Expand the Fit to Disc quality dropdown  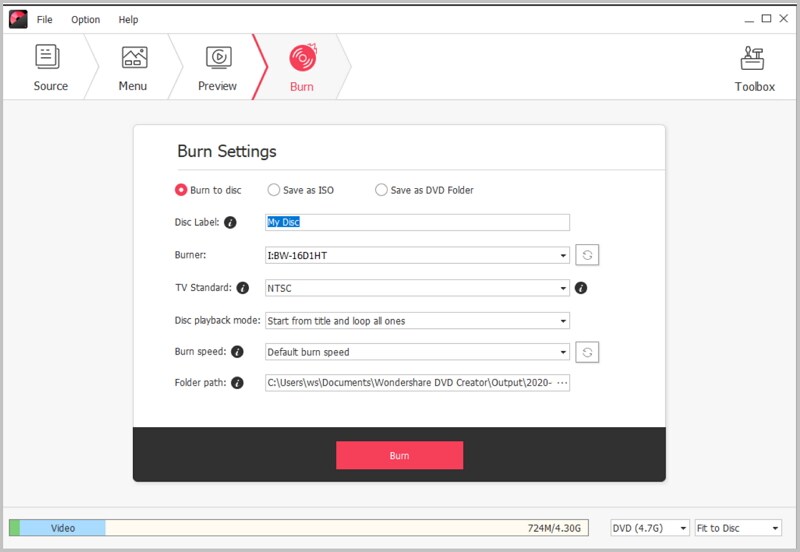click(x=738, y=528)
